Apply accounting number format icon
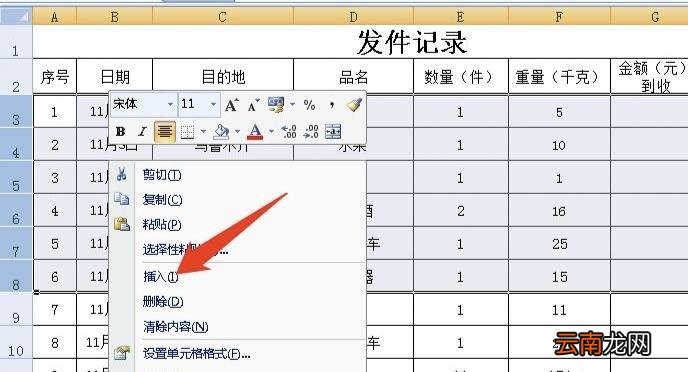 point(276,105)
